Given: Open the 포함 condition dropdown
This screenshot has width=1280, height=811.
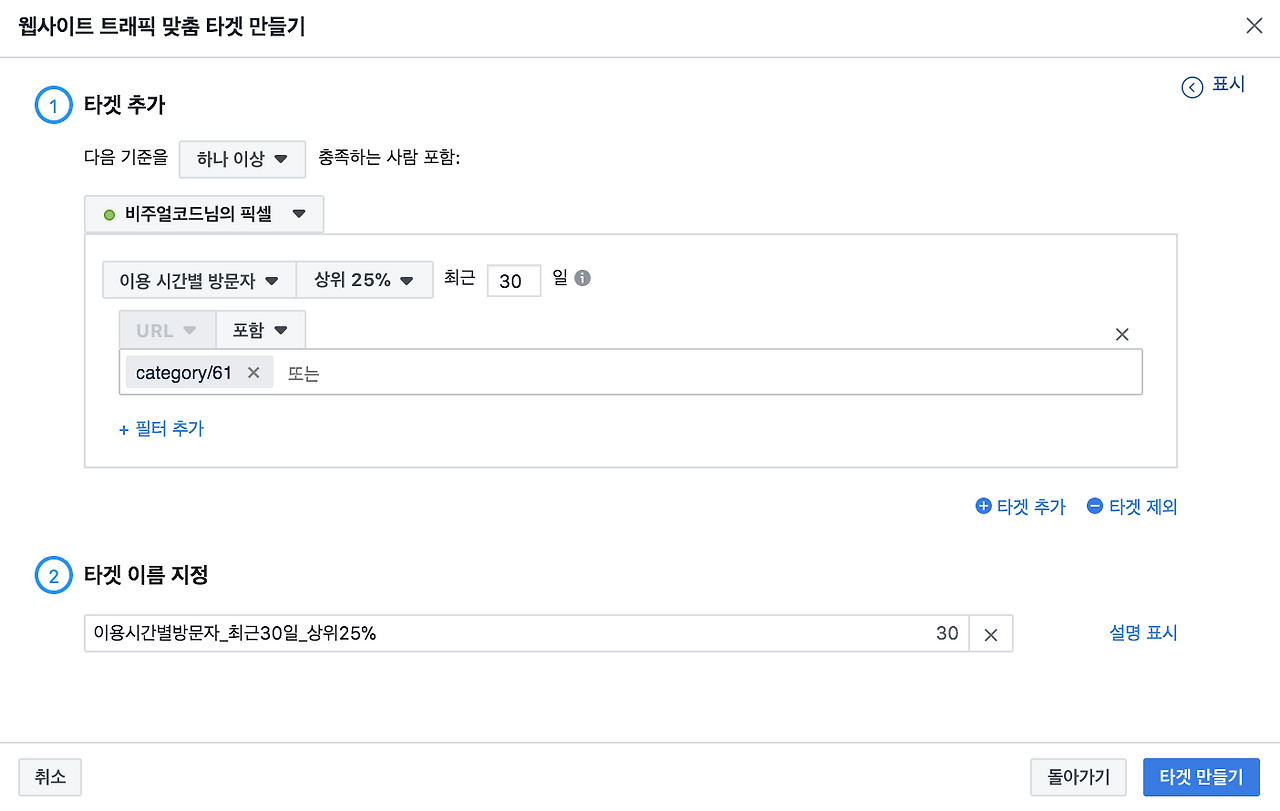Looking at the screenshot, I should tap(260, 330).
